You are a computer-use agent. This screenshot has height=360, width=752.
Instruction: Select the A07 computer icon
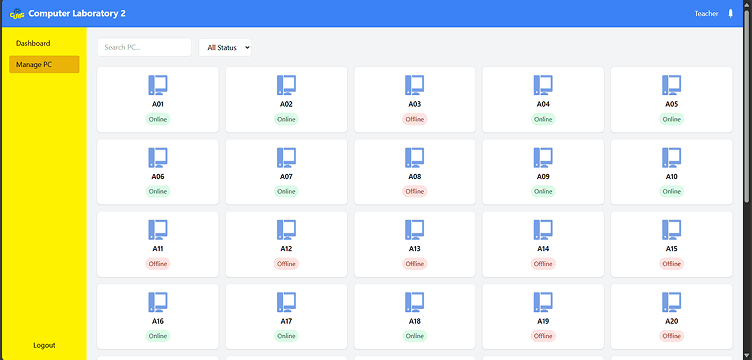click(x=286, y=157)
